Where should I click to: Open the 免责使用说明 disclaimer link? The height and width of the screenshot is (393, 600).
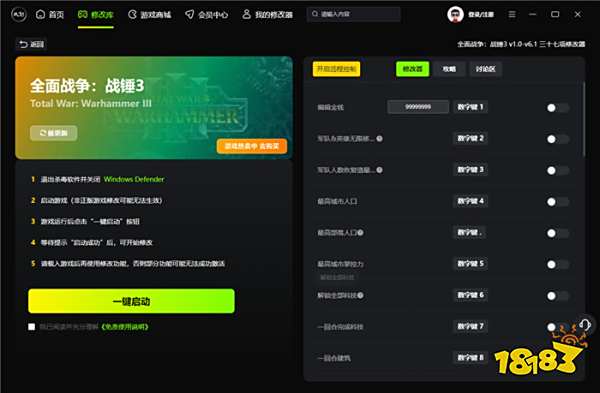(x=125, y=327)
